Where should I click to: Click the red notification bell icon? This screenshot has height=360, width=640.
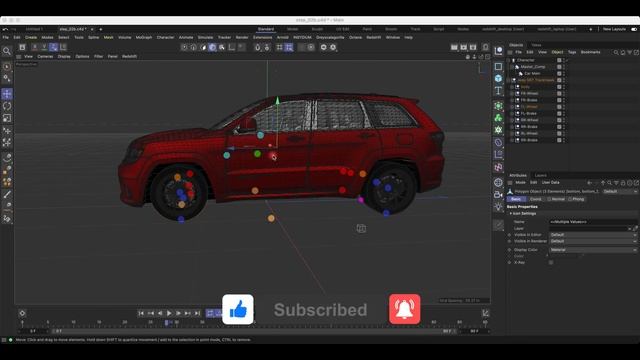coord(404,309)
